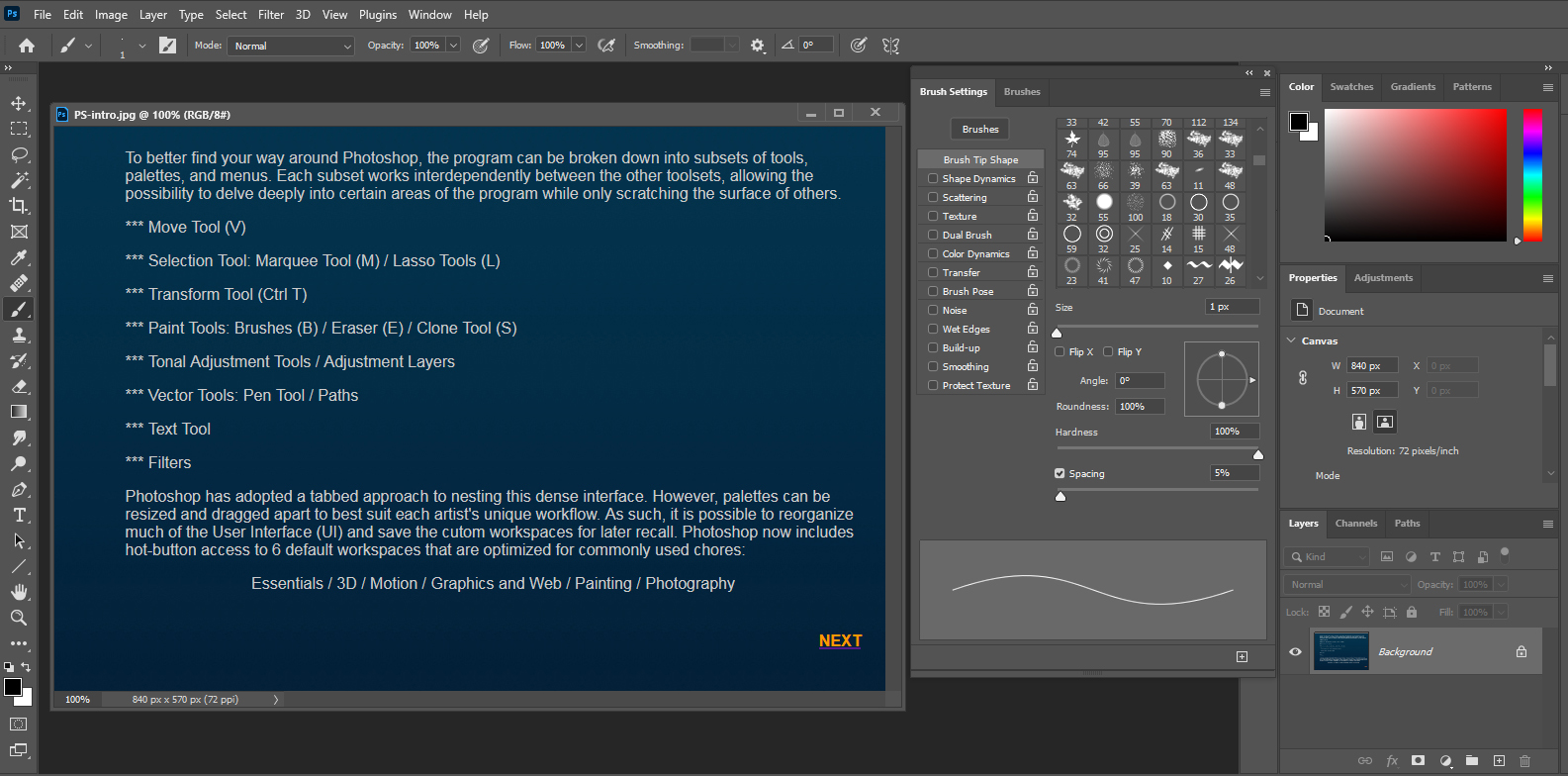The image size is (1568, 776).
Task: Collapse the Canvas section
Action: pyautogui.click(x=1292, y=340)
